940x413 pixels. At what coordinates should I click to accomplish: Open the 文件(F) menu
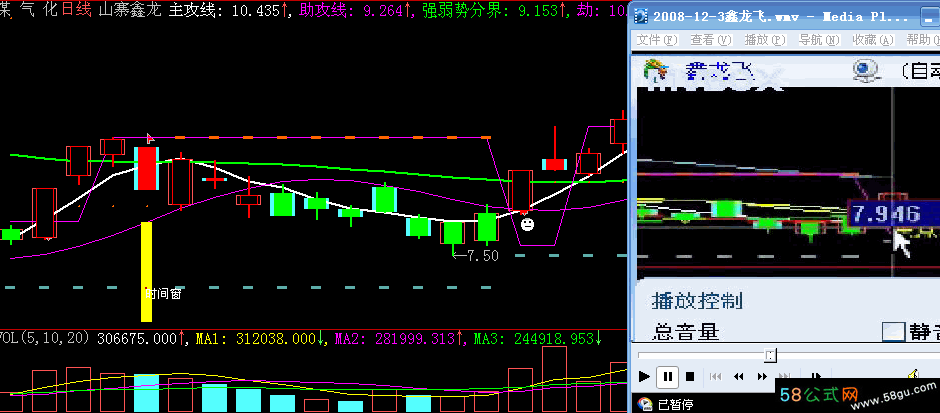656,40
